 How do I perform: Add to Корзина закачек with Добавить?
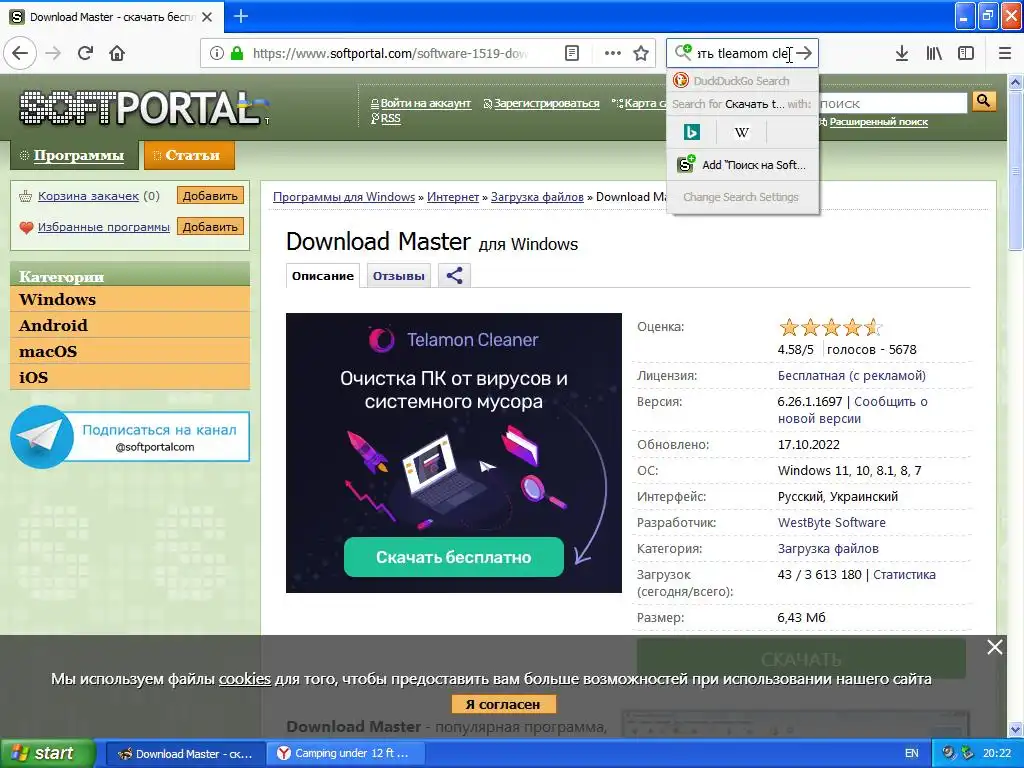coord(210,196)
